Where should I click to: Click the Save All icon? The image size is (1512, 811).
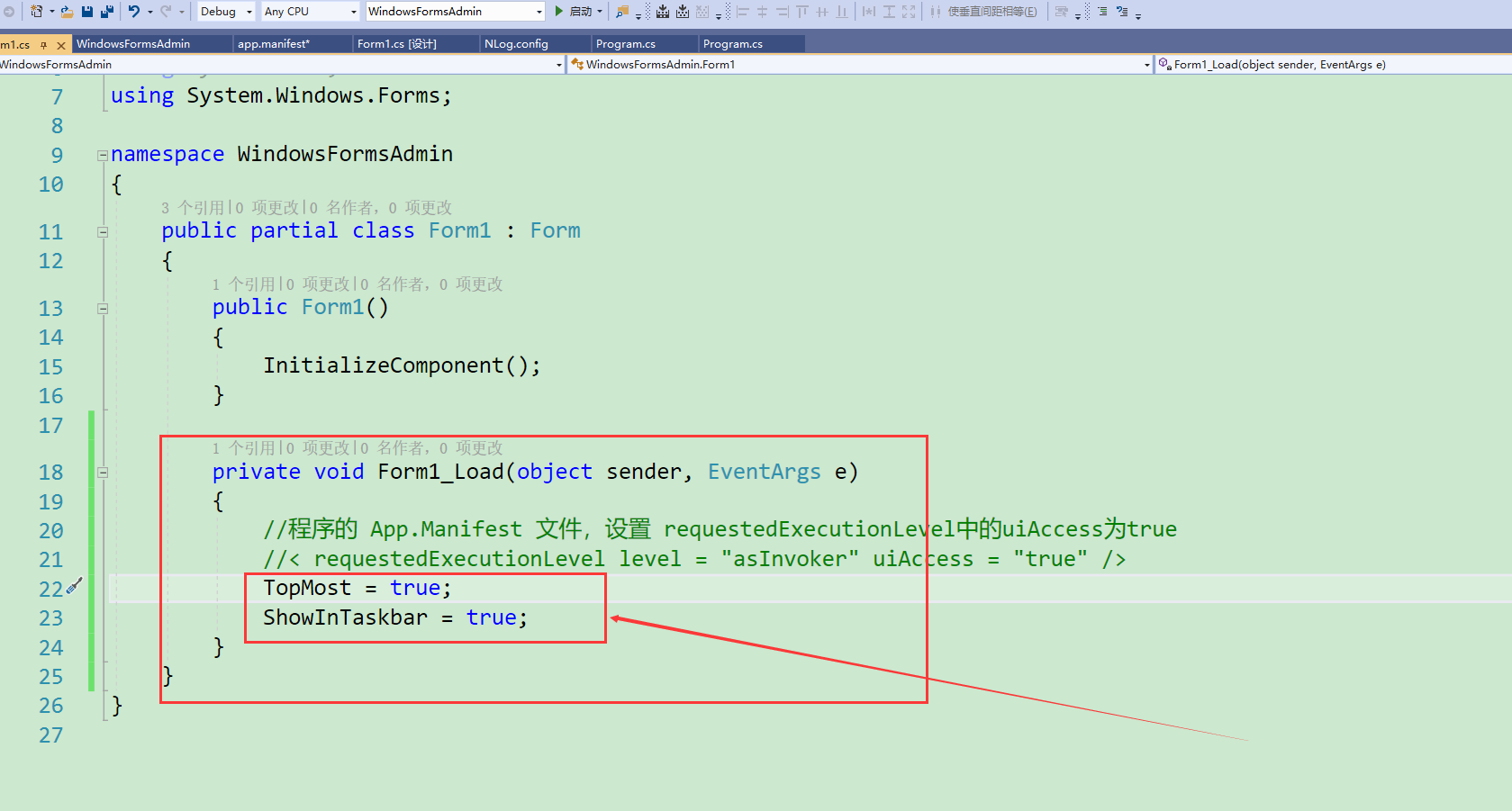coord(106,12)
